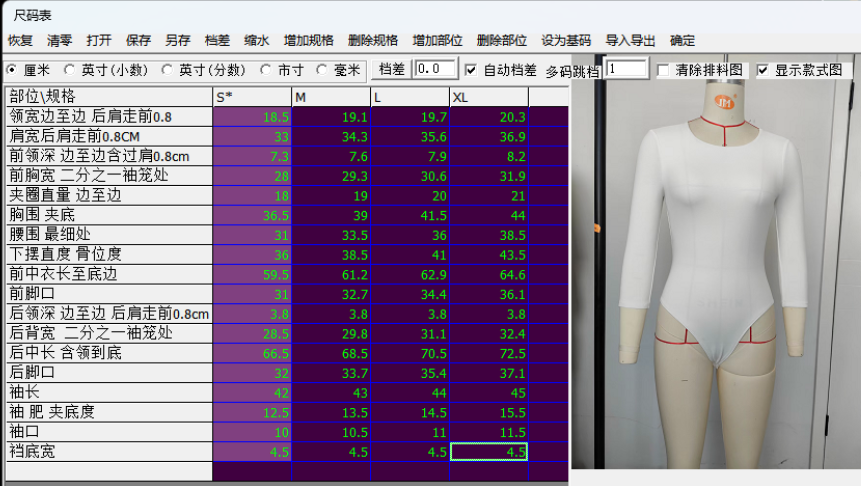The height and width of the screenshot is (486, 861).
Task: Click 删除部位 to delete a measurement row
Action: (x=501, y=41)
